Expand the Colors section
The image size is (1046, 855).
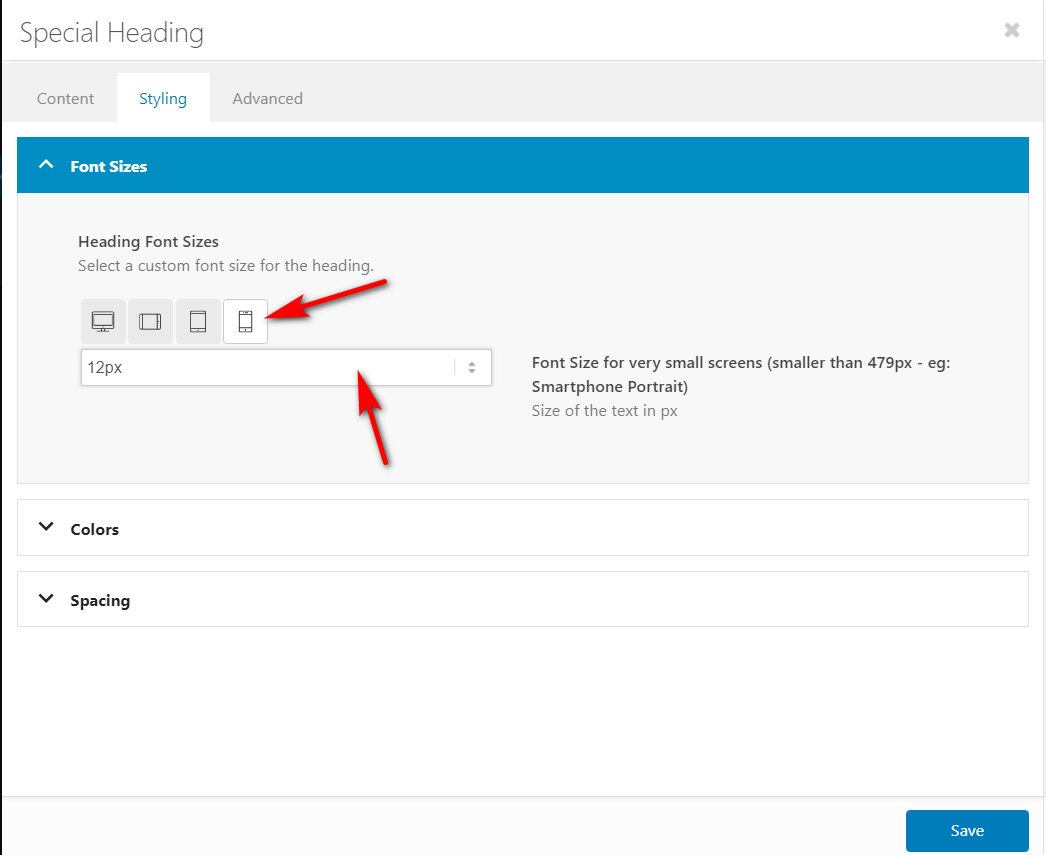(x=522, y=528)
